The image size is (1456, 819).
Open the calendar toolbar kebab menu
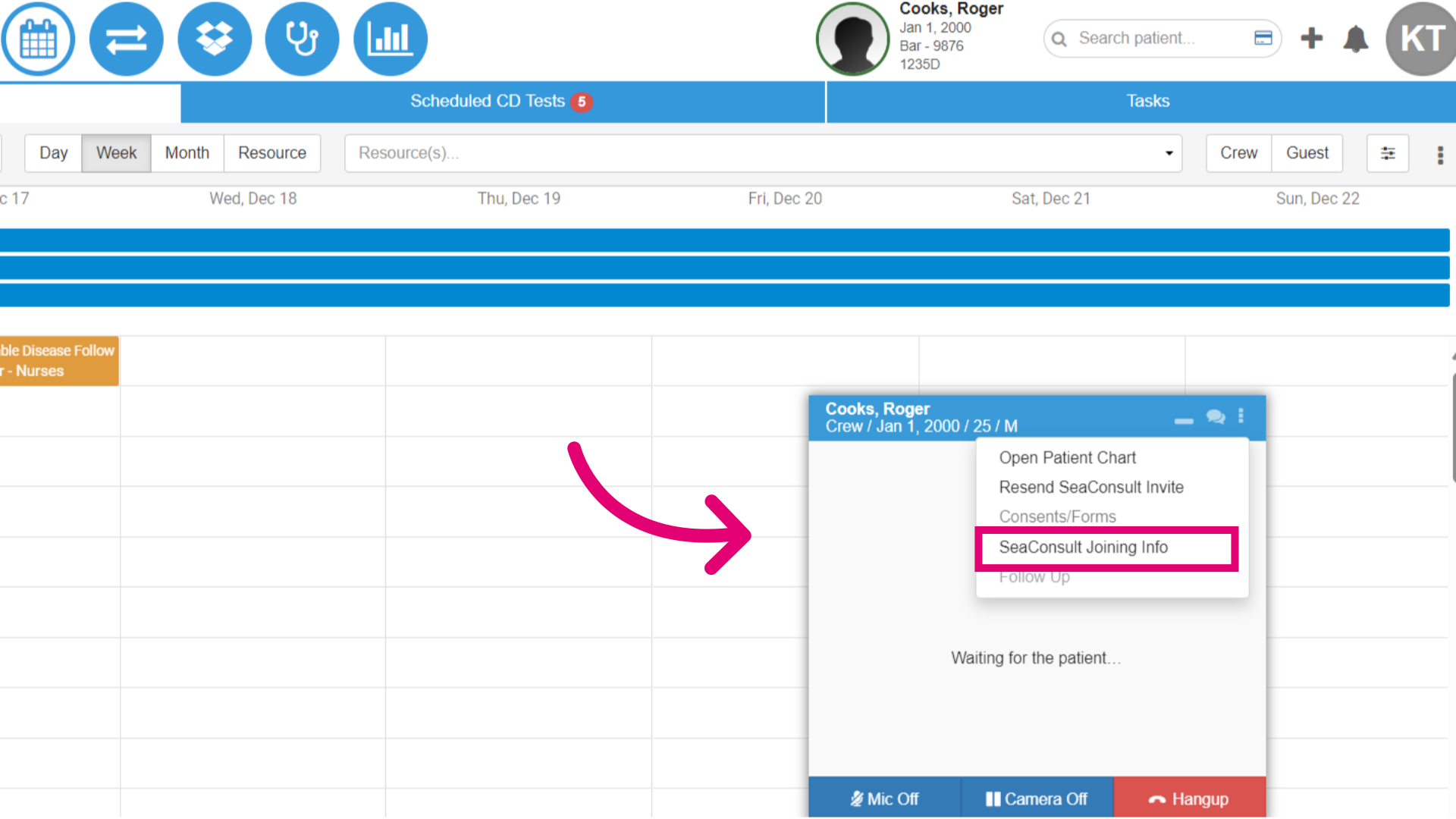pyautogui.click(x=1440, y=155)
